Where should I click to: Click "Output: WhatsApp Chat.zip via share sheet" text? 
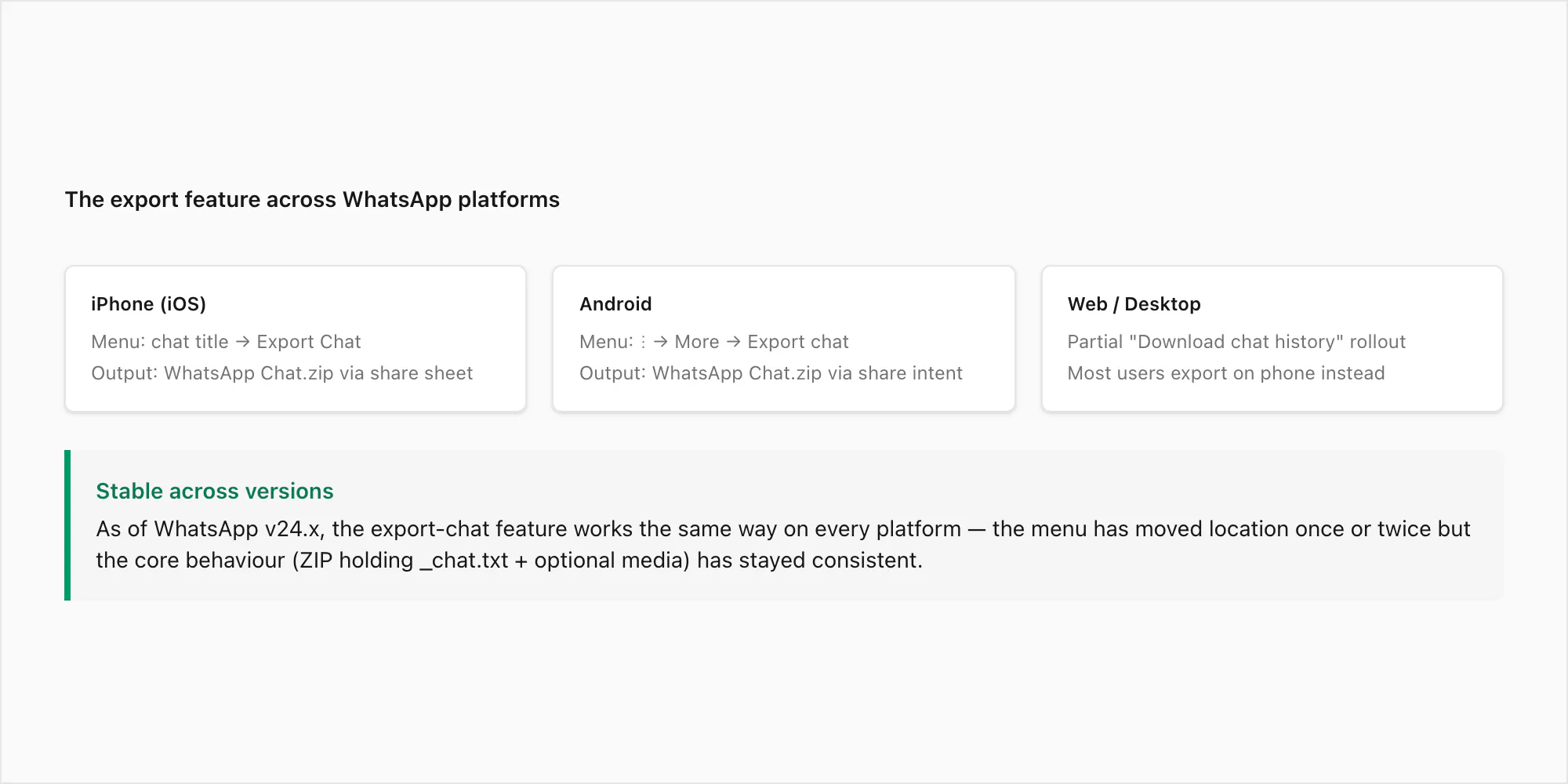point(282,373)
